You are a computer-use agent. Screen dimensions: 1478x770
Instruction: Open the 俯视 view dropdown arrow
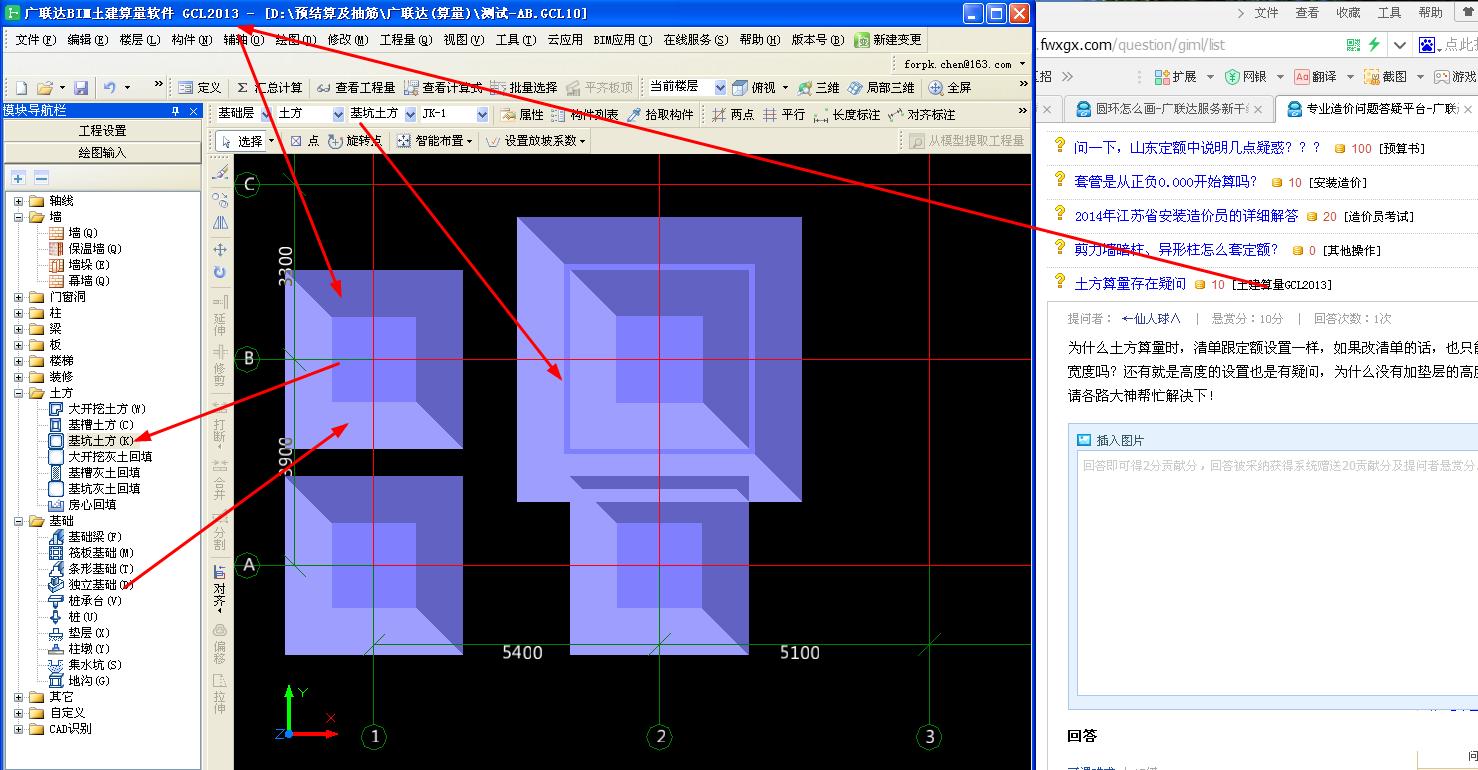pos(785,88)
